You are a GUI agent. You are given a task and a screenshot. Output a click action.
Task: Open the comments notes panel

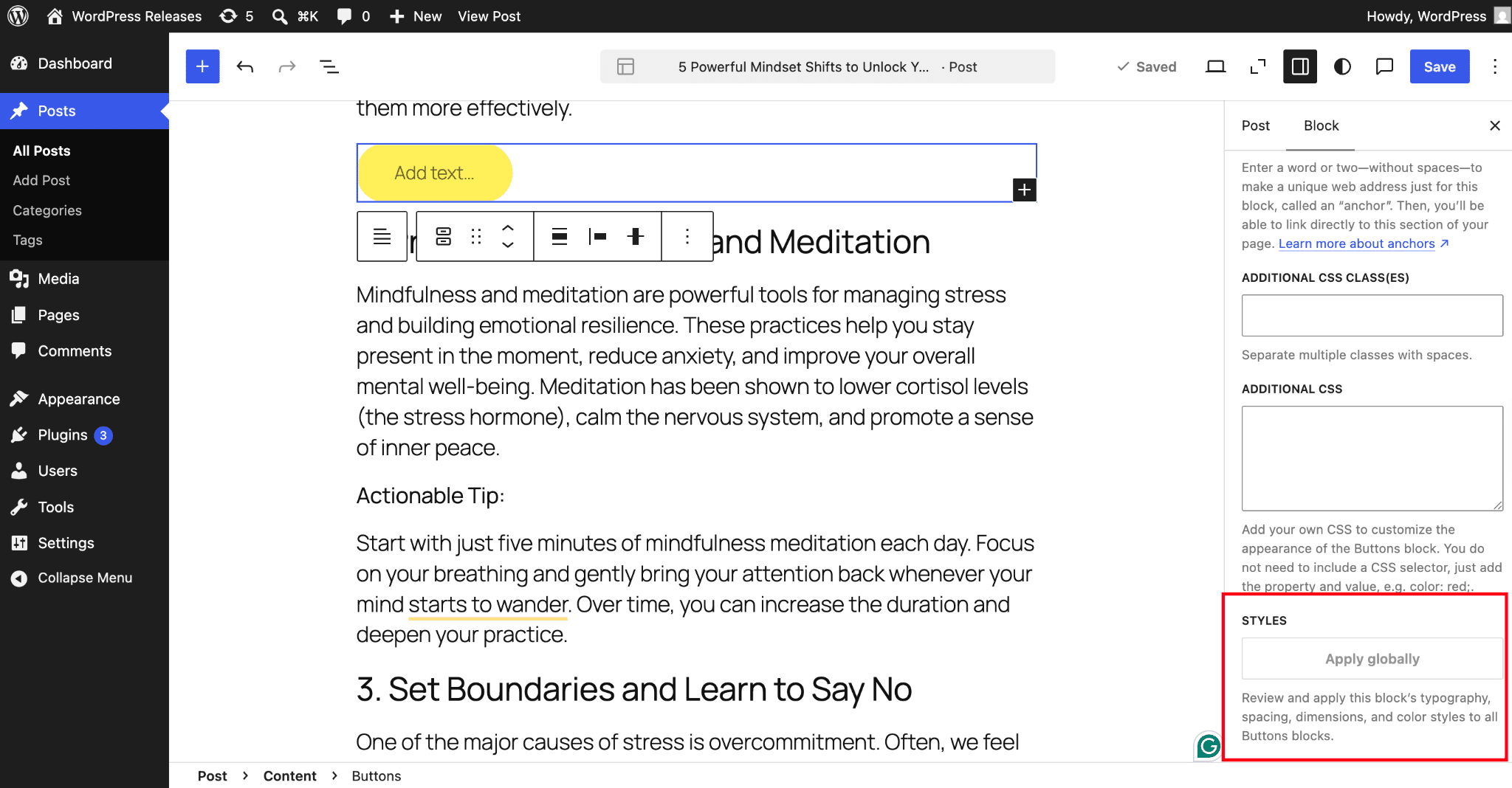[1384, 66]
